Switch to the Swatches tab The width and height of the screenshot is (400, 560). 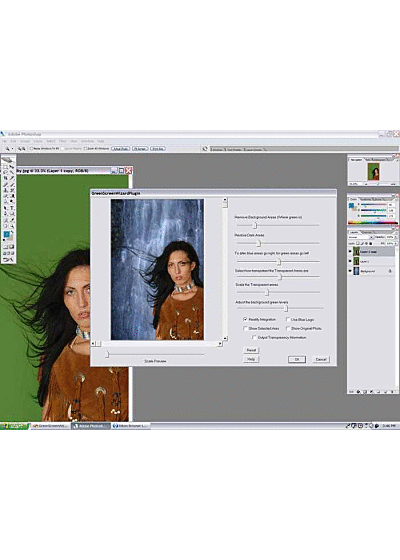(x=366, y=199)
